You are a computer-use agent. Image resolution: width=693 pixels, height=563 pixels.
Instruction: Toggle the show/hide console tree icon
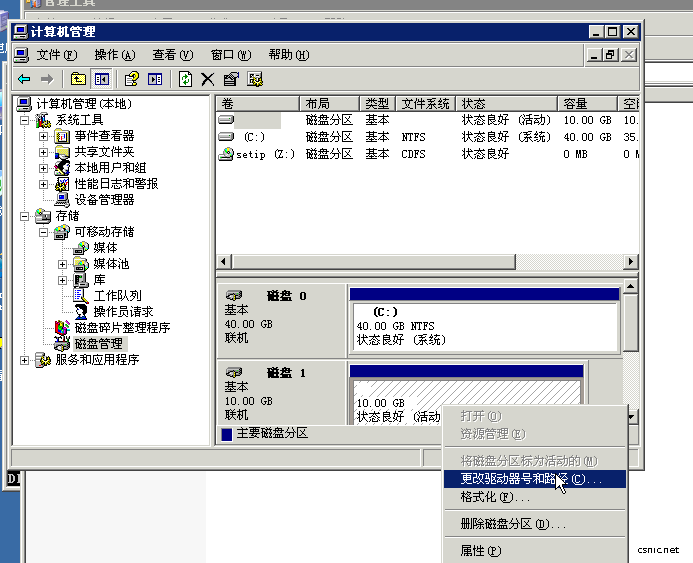[x=101, y=79]
